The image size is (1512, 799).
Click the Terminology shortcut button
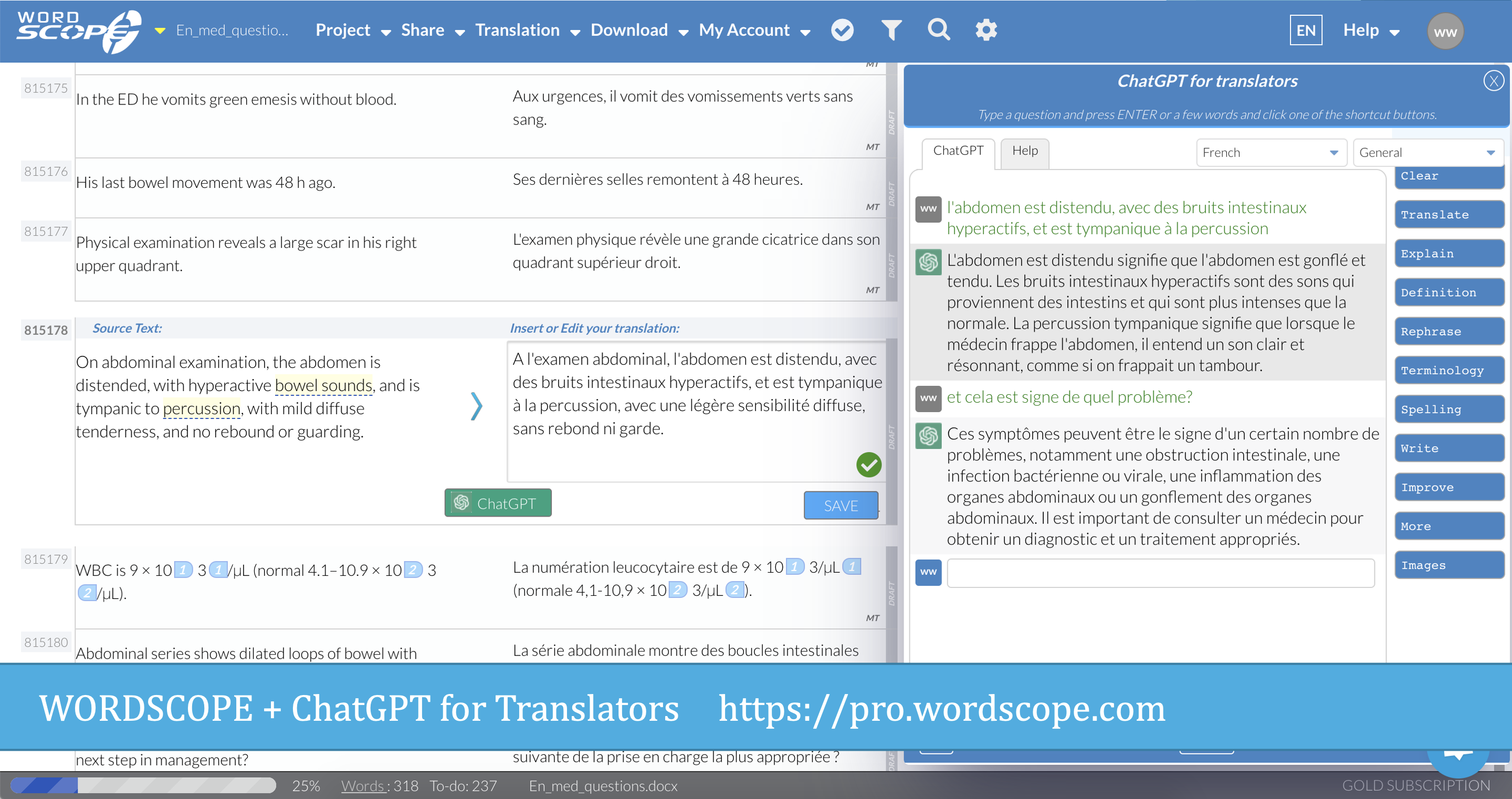pos(1448,371)
